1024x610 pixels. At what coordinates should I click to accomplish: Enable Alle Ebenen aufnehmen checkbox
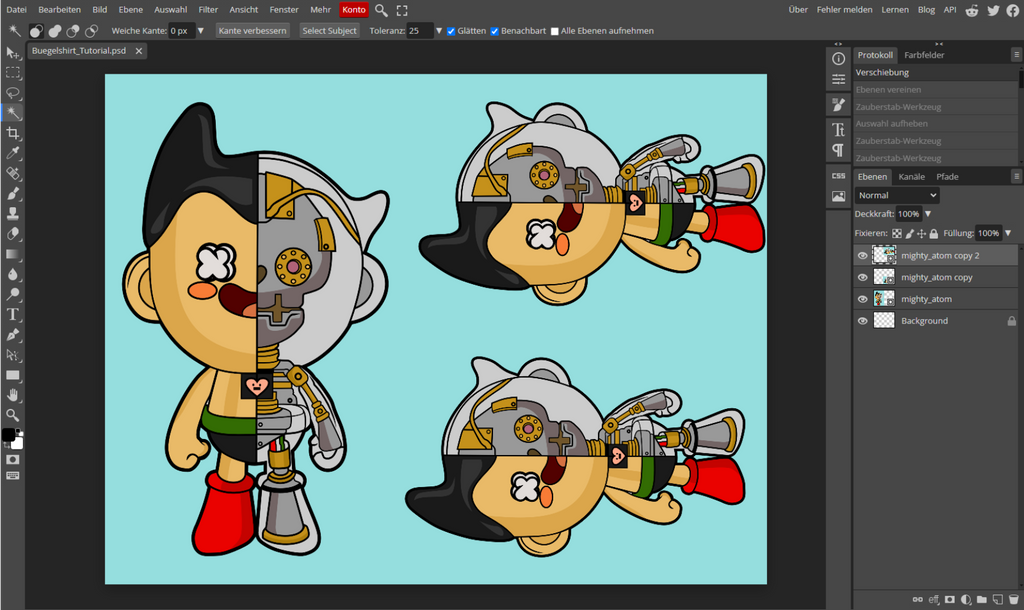tap(554, 31)
